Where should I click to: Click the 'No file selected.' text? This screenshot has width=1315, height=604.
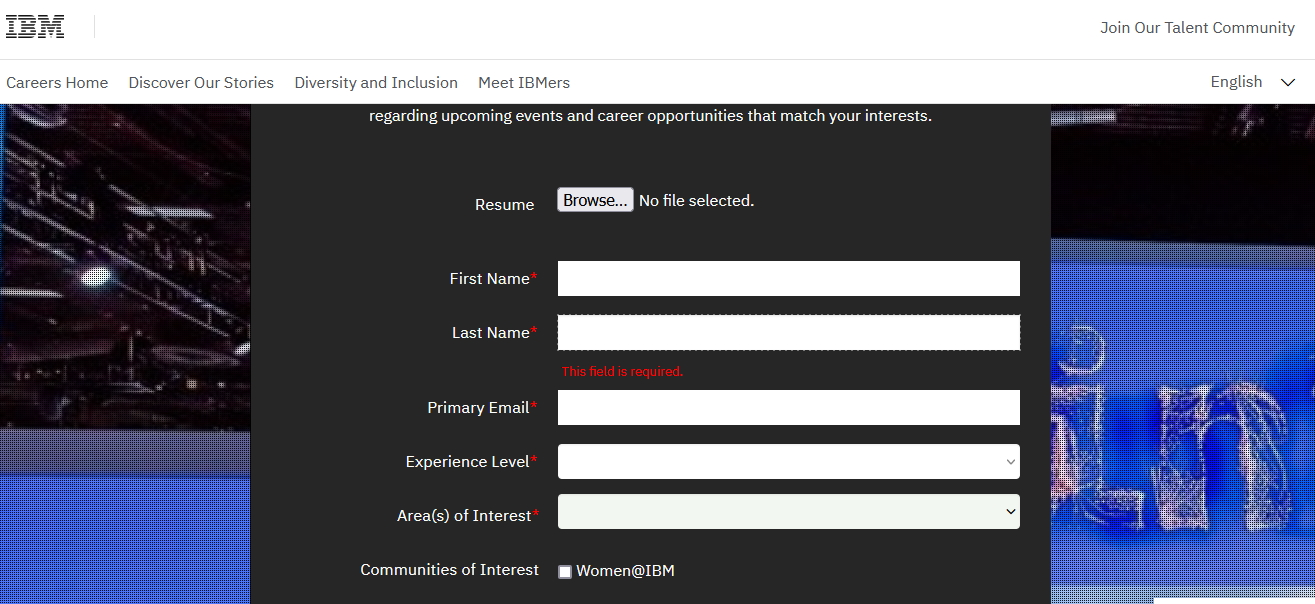[x=696, y=200]
